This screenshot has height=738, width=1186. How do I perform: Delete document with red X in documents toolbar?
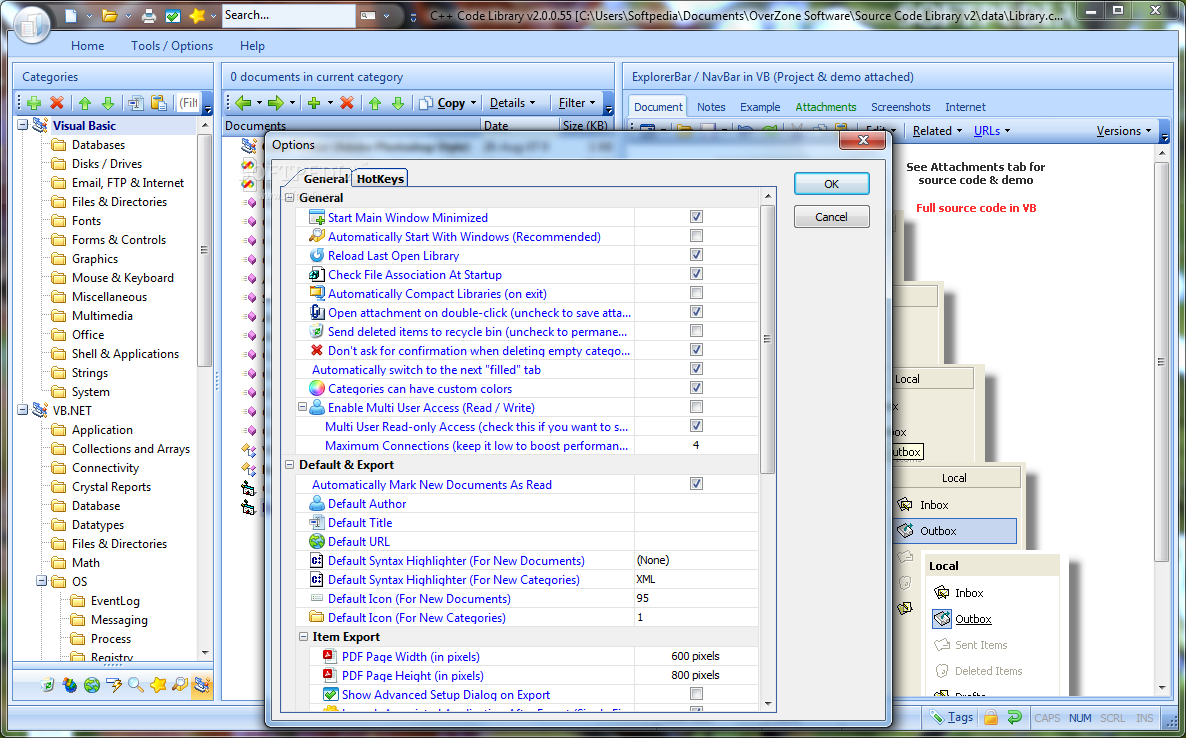(346, 103)
